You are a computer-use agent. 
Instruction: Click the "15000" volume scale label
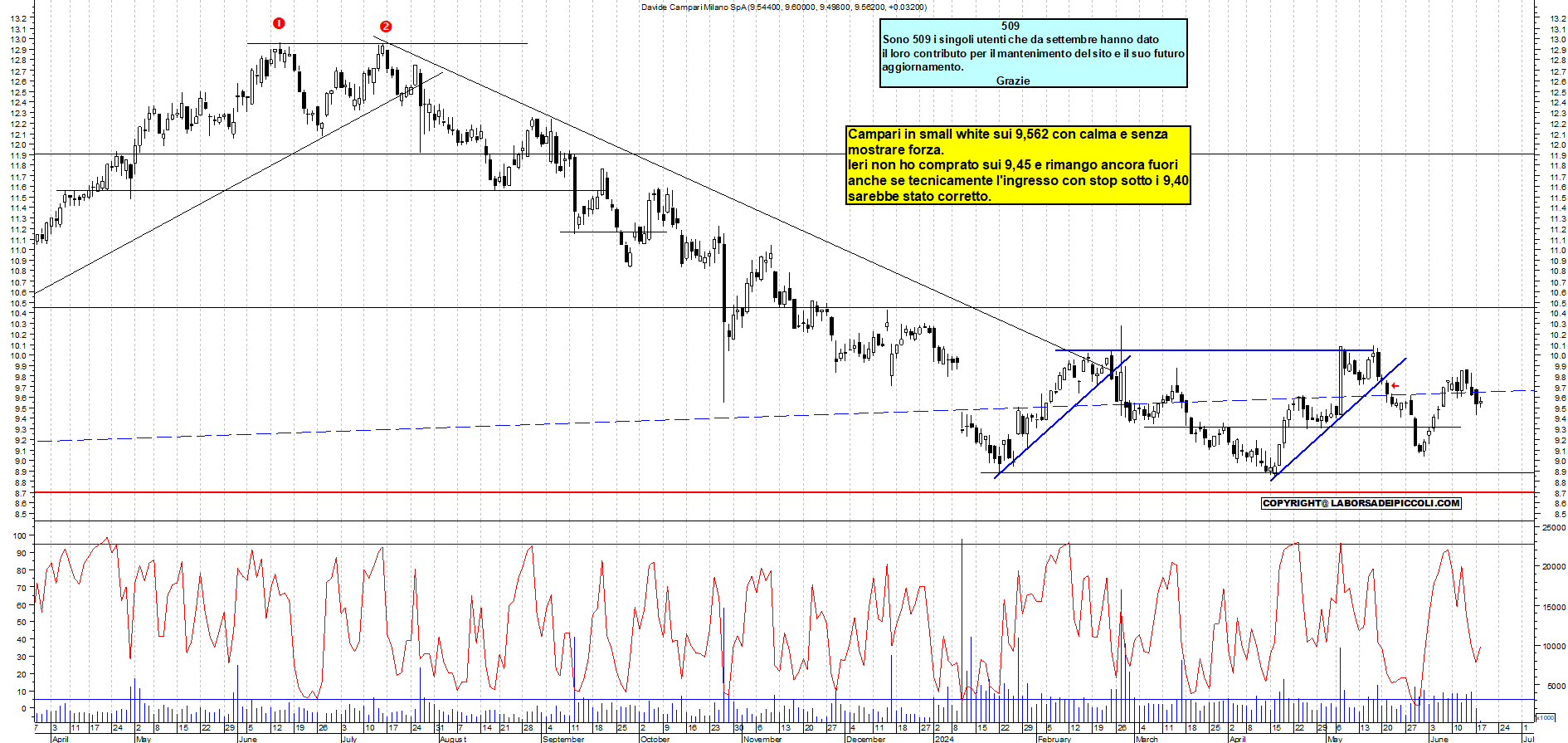click(1553, 607)
